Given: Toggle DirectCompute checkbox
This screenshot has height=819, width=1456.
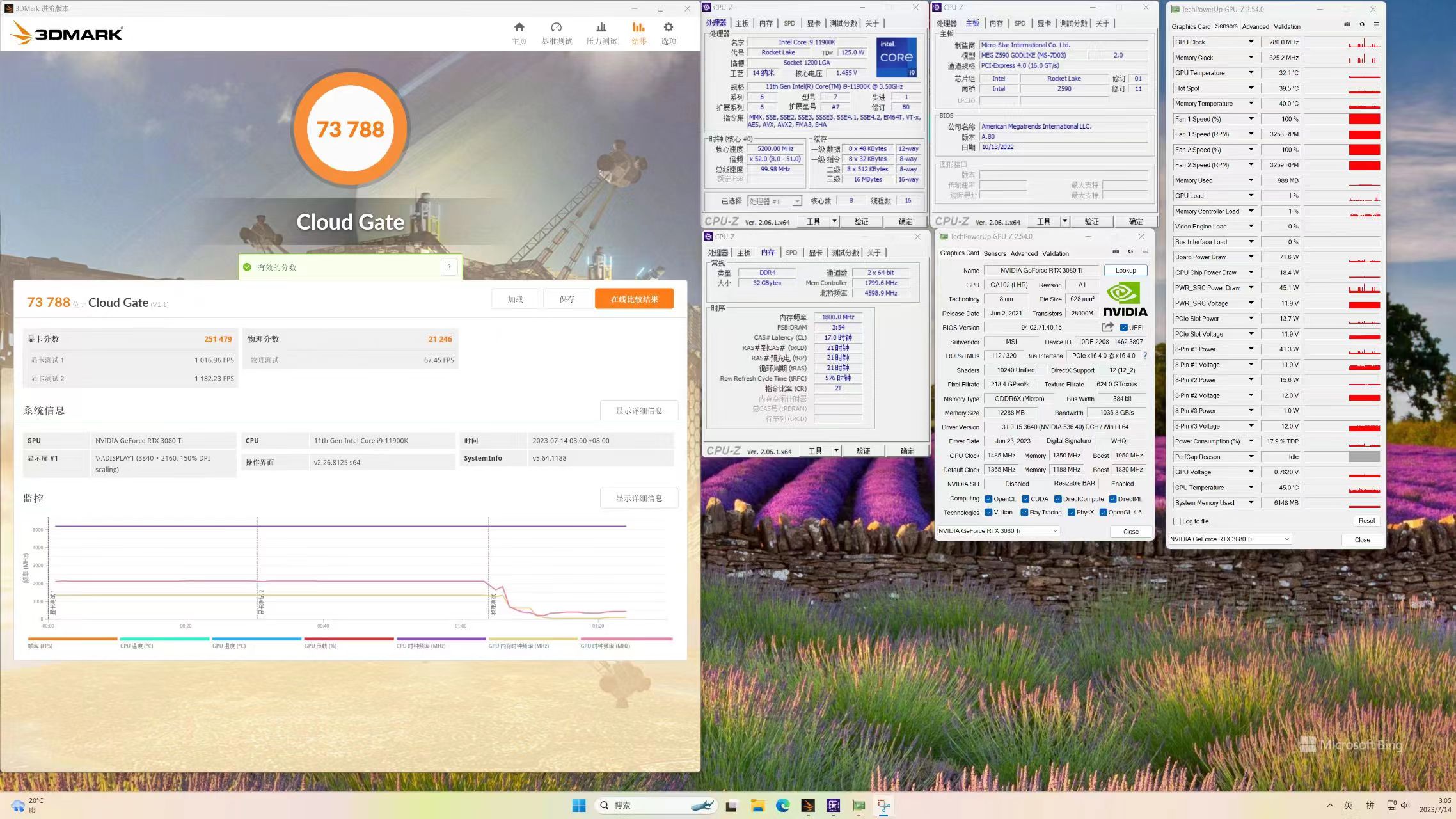Looking at the screenshot, I should click(1057, 499).
